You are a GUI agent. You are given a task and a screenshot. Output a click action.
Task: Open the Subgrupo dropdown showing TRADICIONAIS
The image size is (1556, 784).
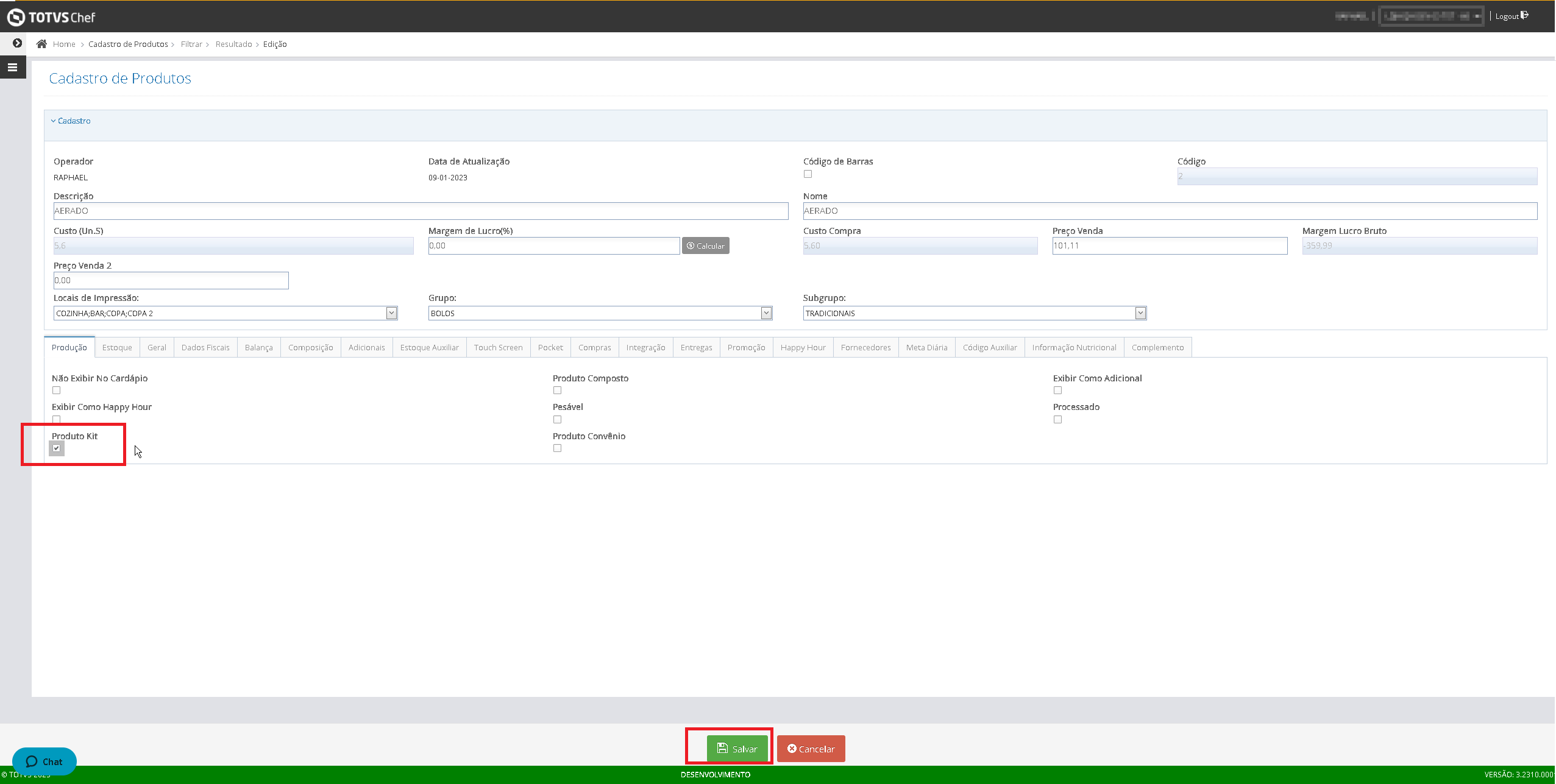tap(1140, 313)
